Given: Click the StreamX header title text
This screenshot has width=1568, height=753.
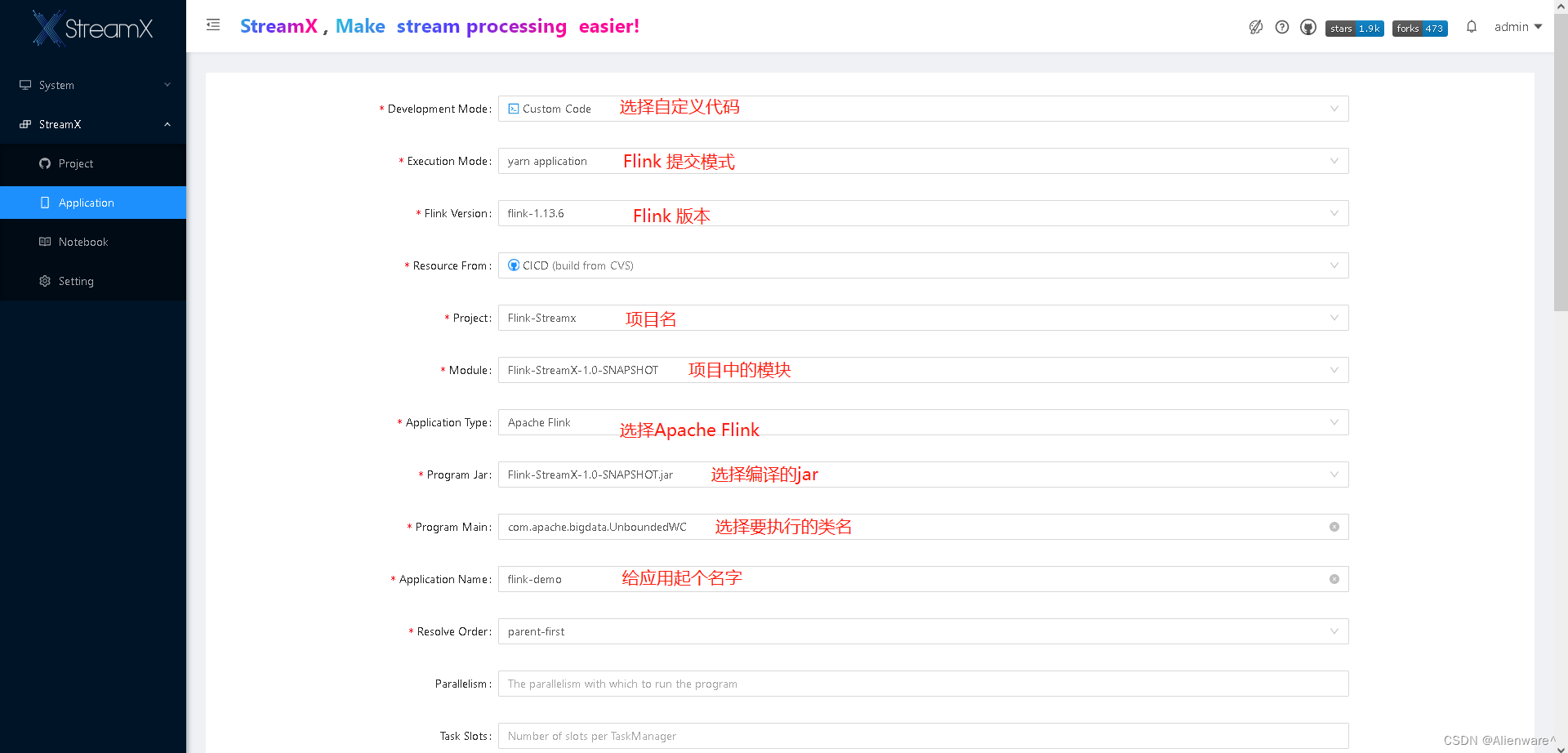Looking at the screenshot, I should tap(278, 26).
